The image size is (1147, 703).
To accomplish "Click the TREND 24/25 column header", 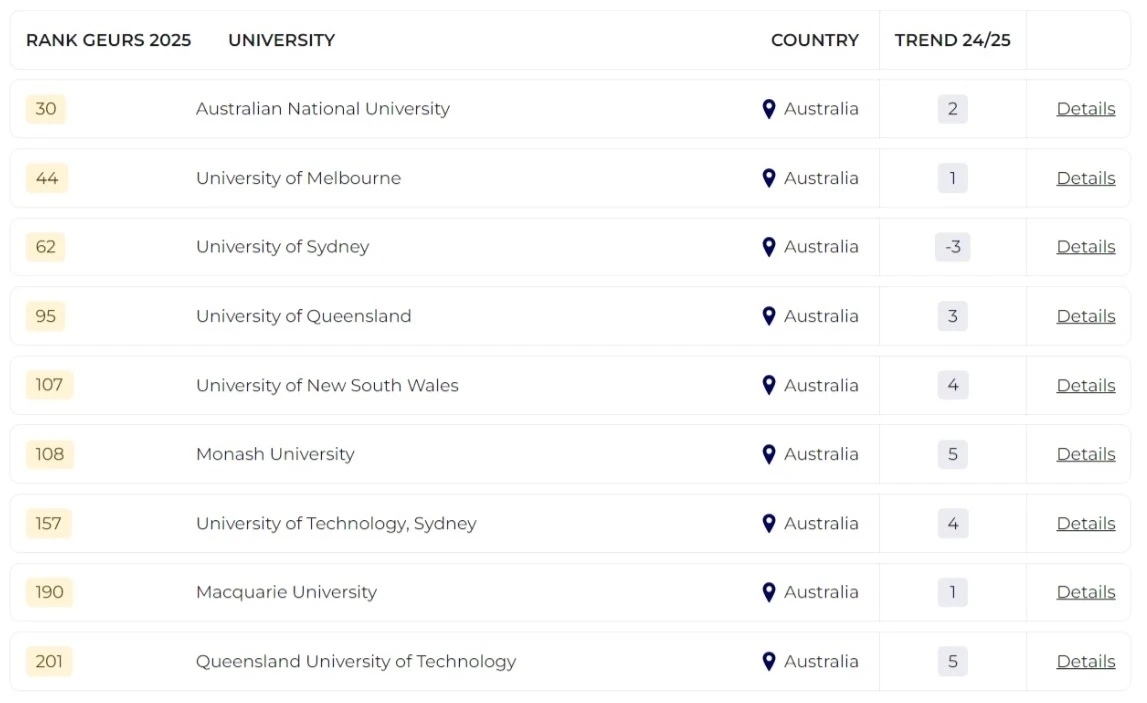I will [x=952, y=40].
